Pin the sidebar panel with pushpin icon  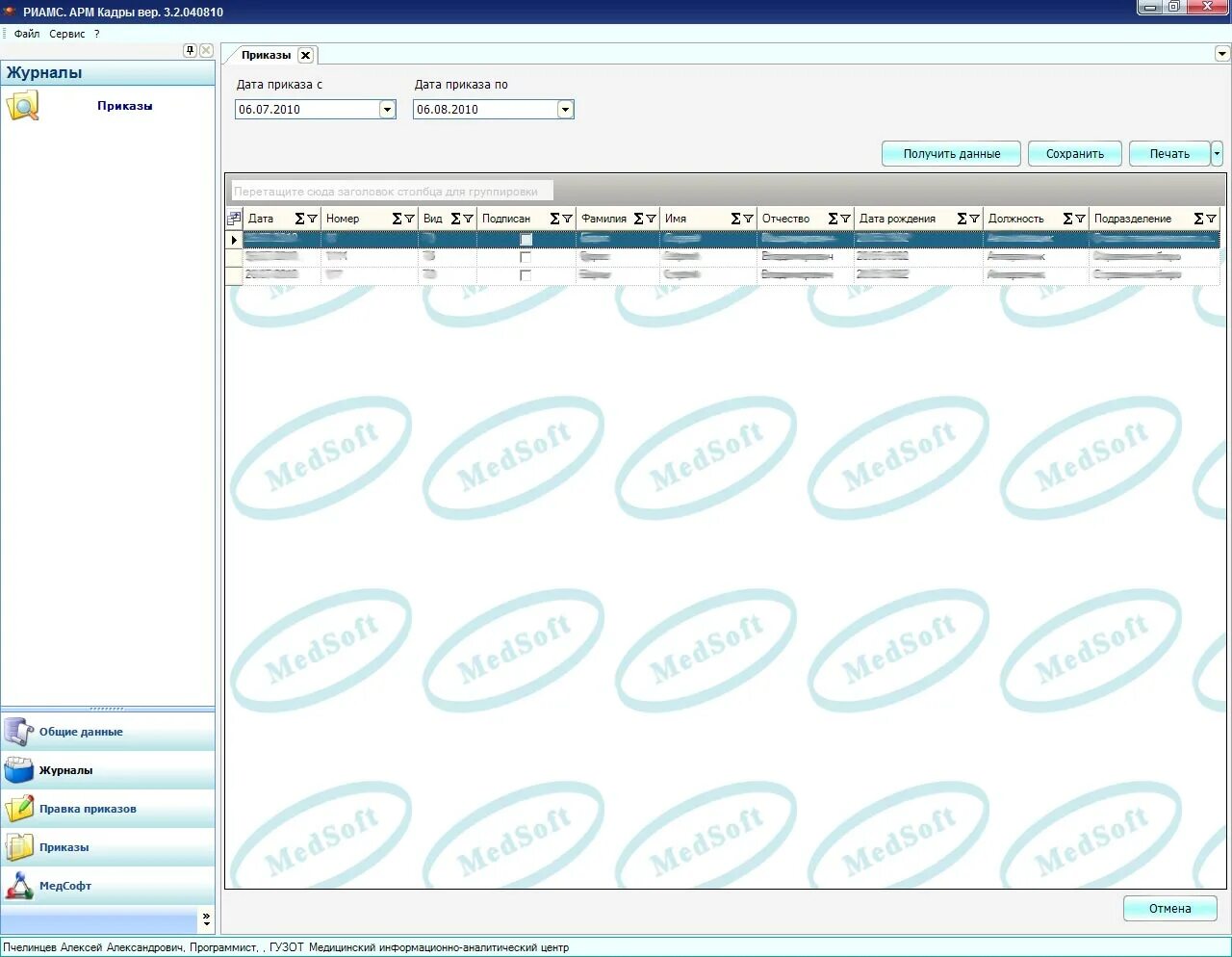click(x=190, y=50)
